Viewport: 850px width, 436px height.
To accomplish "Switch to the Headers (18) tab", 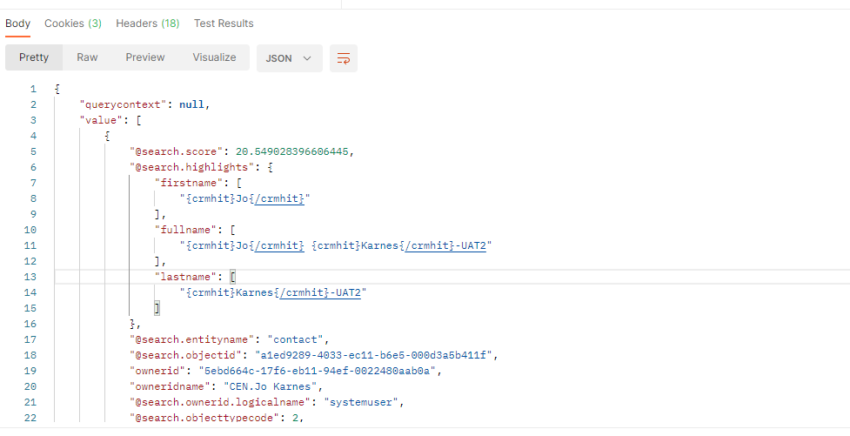I will point(147,23).
